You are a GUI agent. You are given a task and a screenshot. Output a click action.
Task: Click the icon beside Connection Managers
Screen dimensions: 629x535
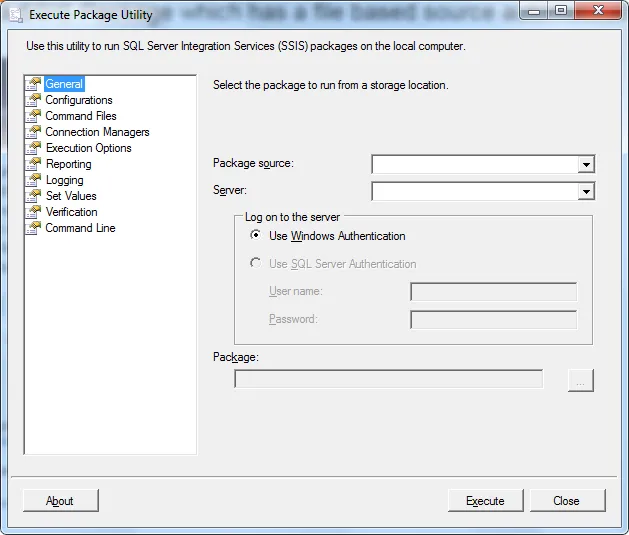coord(34,132)
